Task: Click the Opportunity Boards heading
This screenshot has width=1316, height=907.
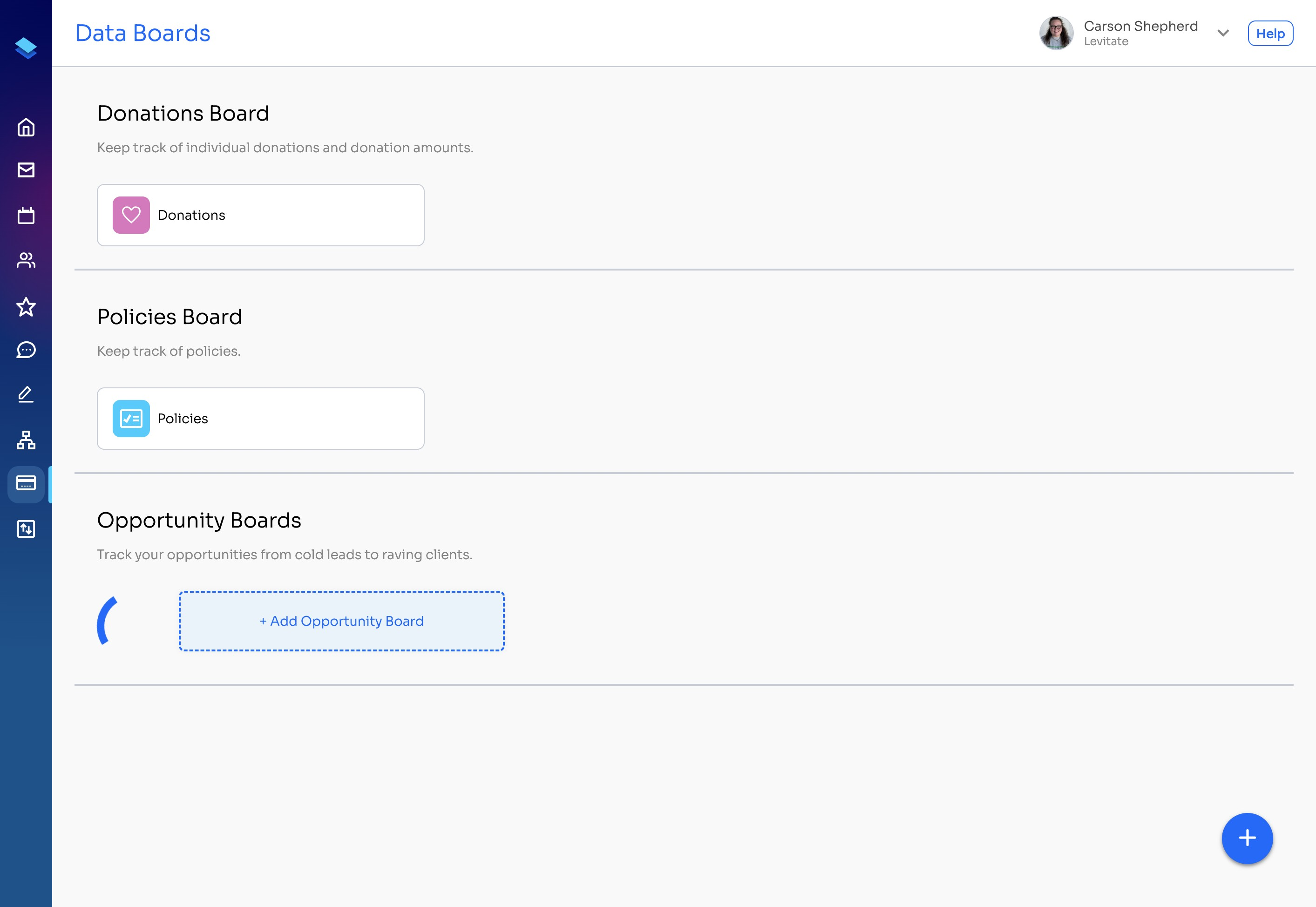Action: [199, 521]
